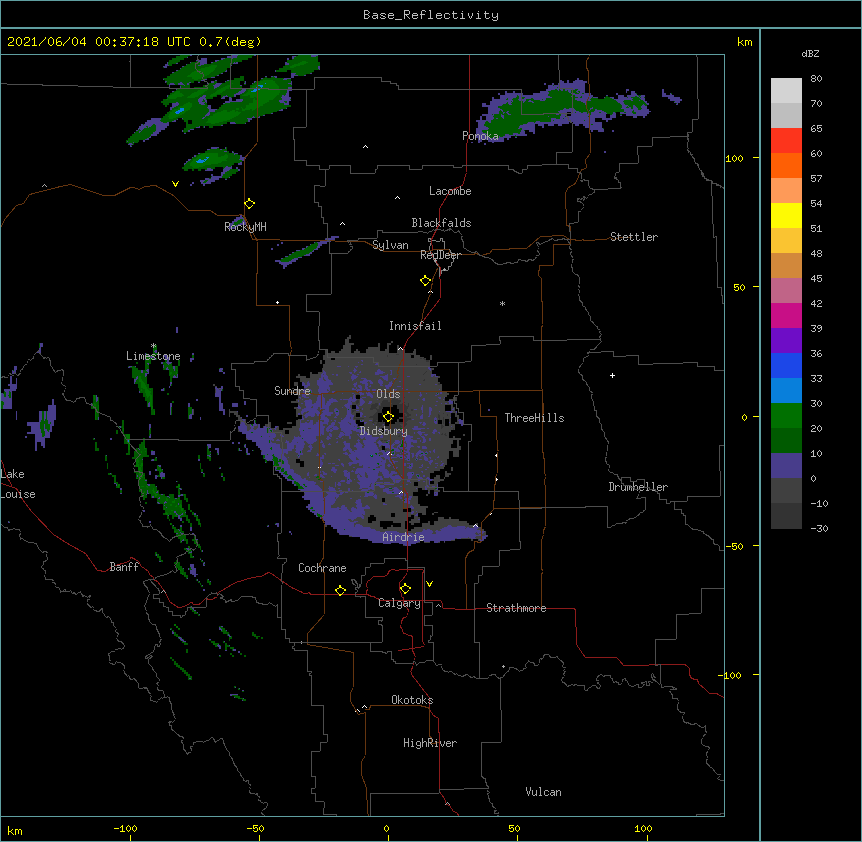The height and width of the screenshot is (842, 862).
Task: Click the Limestone label
Action: 153,356
